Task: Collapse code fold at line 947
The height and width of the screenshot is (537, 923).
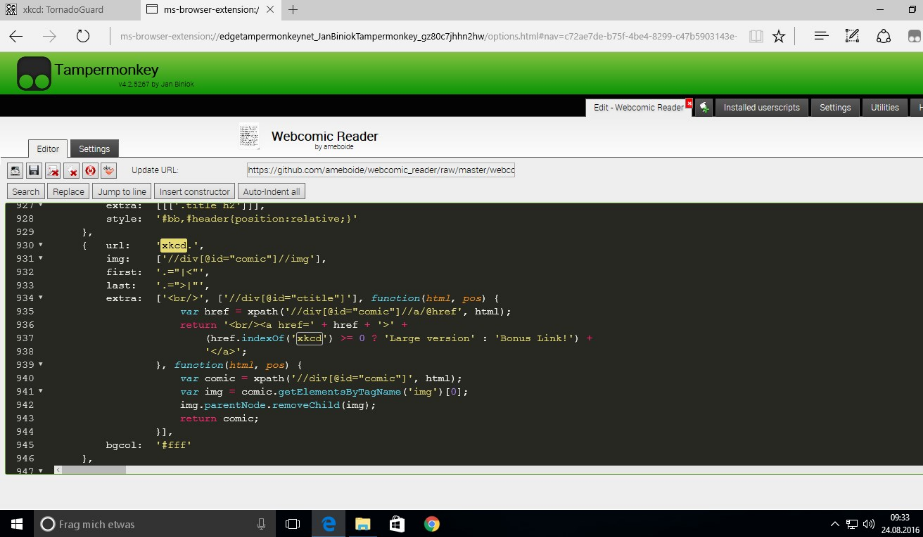Action: [x=41, y=470]
